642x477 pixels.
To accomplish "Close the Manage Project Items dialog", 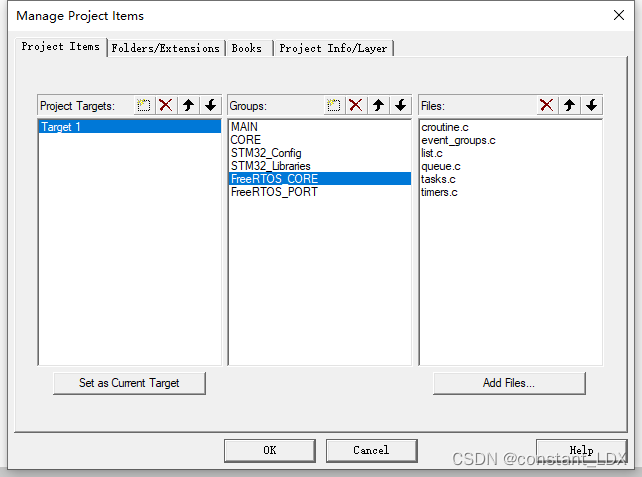I will point(619,16).
